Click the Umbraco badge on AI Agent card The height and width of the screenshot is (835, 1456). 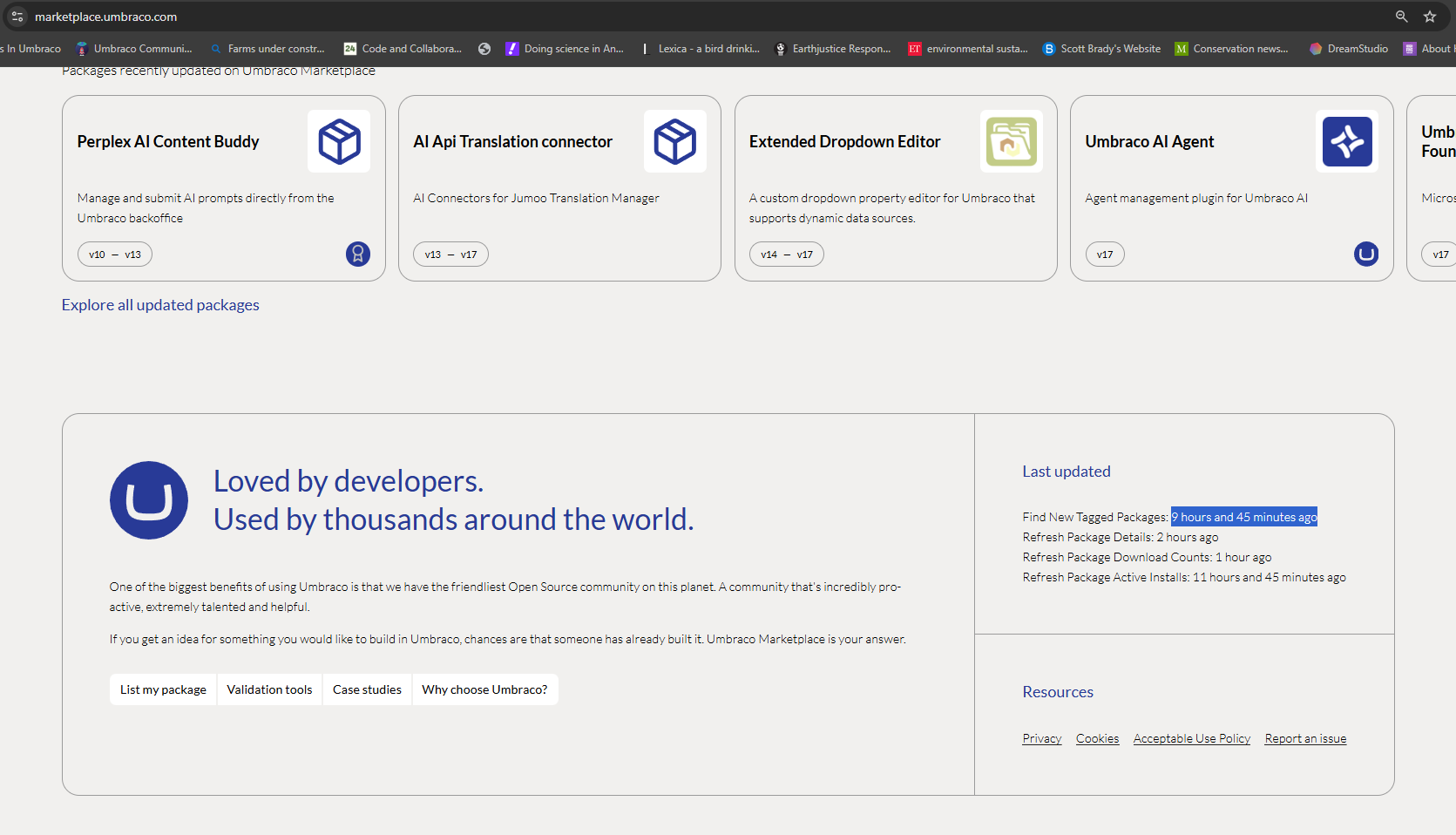[x=1365, y=254]
